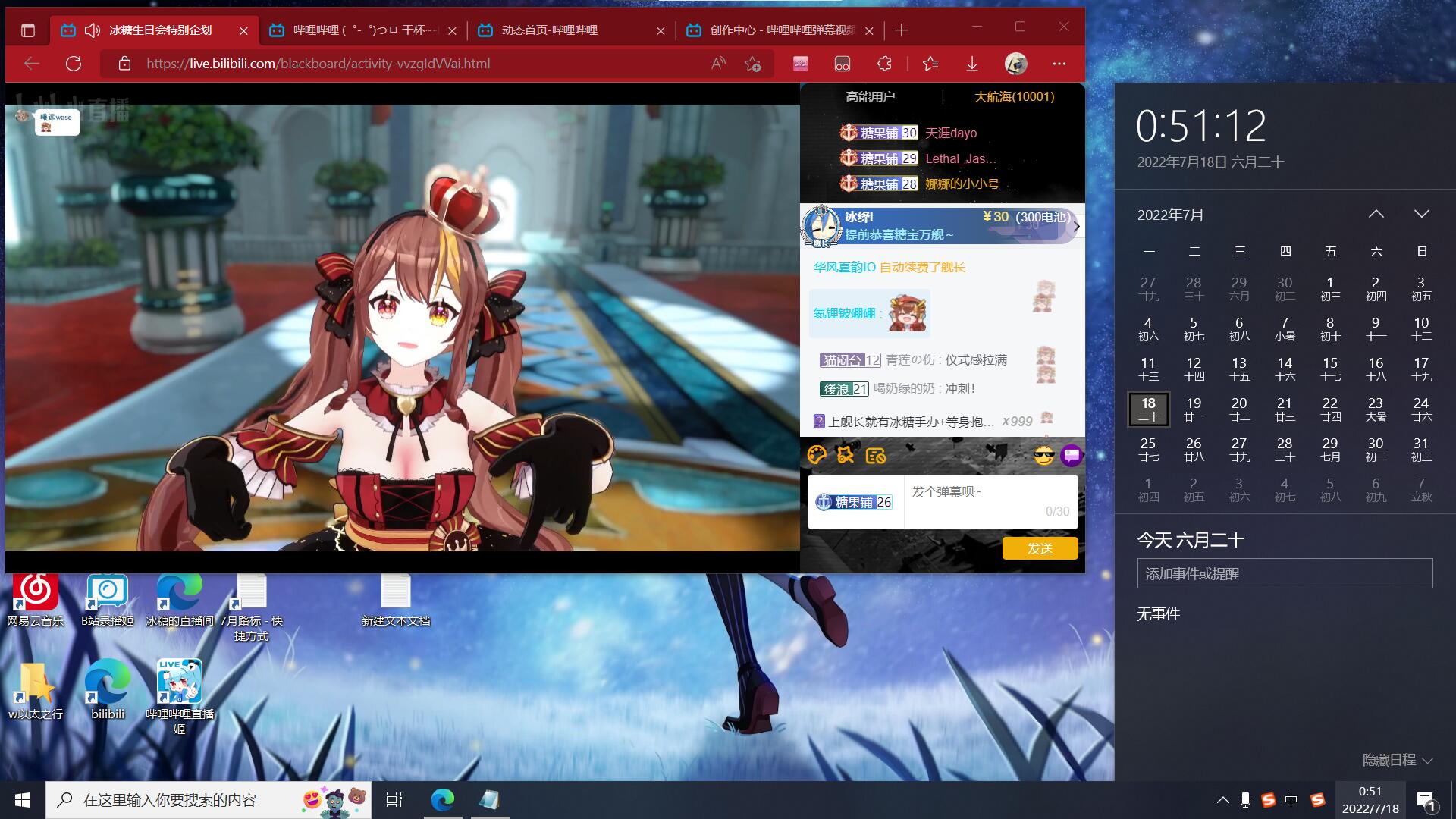Toggle the 中 input language indicator
Screen dimensions: 1456x819
click(1291, 800)
